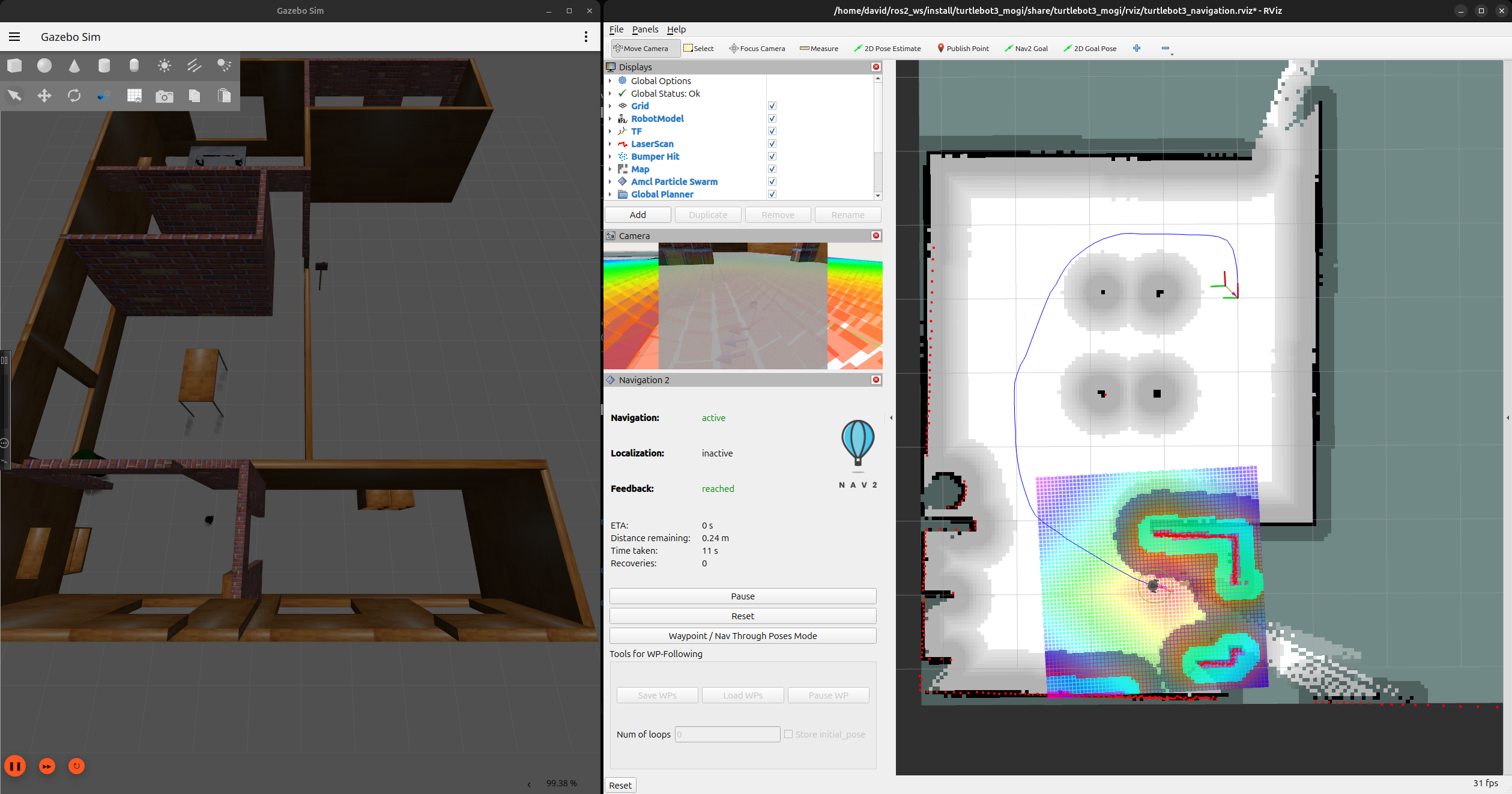Insert a cylinder shape in Gazebo
Viewport: 1512px width, 794px height.
point(104,65)
